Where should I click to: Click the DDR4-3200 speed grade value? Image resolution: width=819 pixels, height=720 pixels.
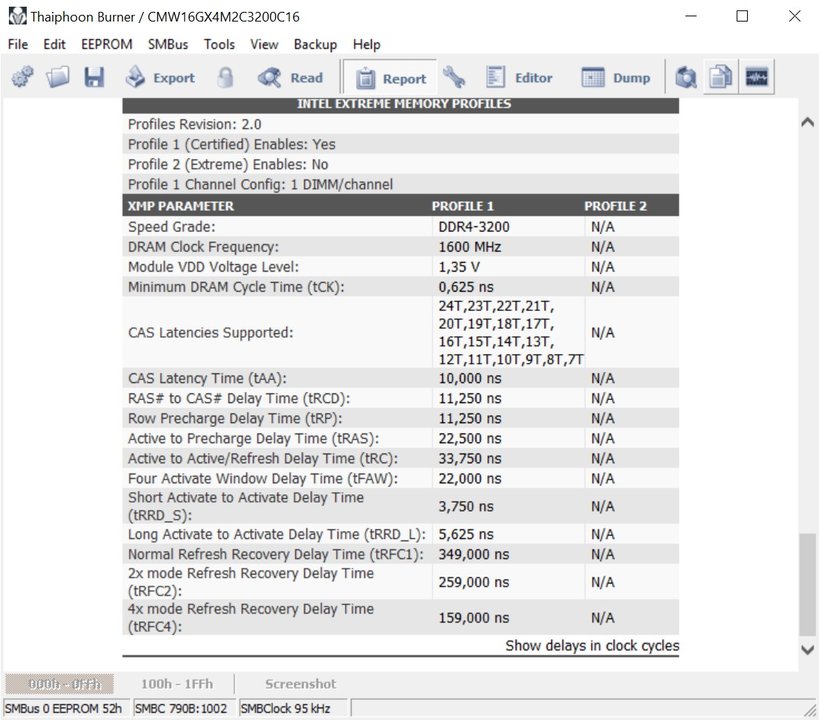[474, 227]
